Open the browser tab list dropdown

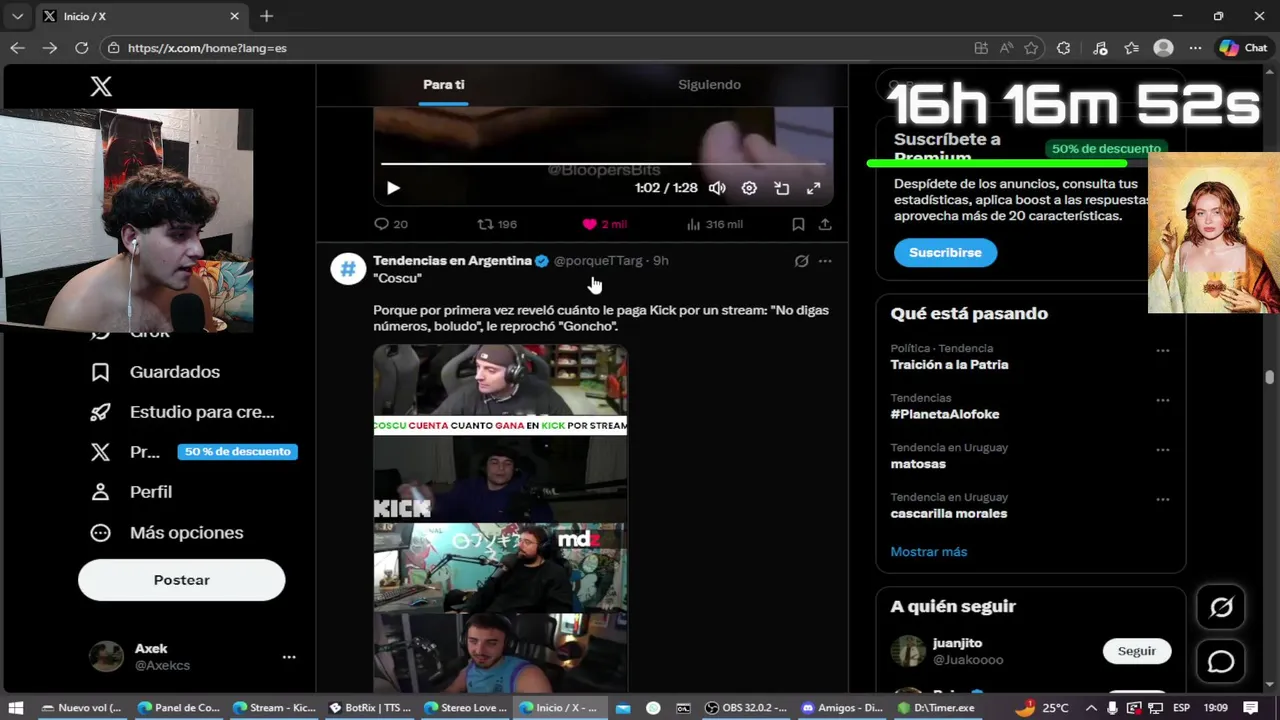click(x=17, y=16)
